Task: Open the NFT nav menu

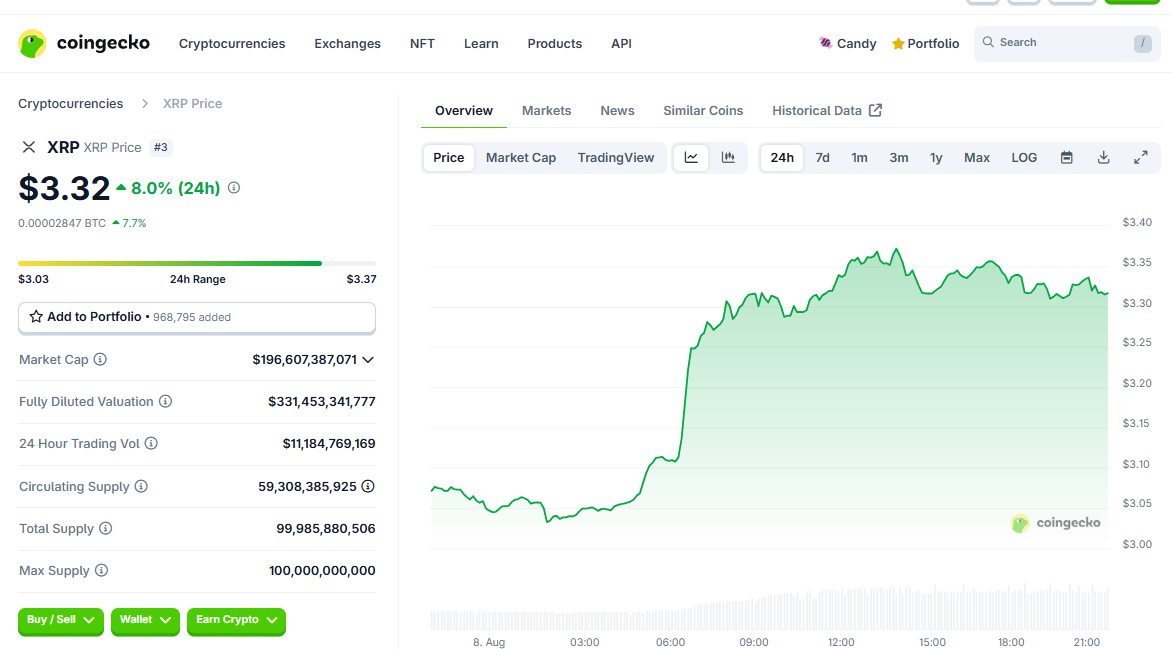Action: [x=422, y=43]
